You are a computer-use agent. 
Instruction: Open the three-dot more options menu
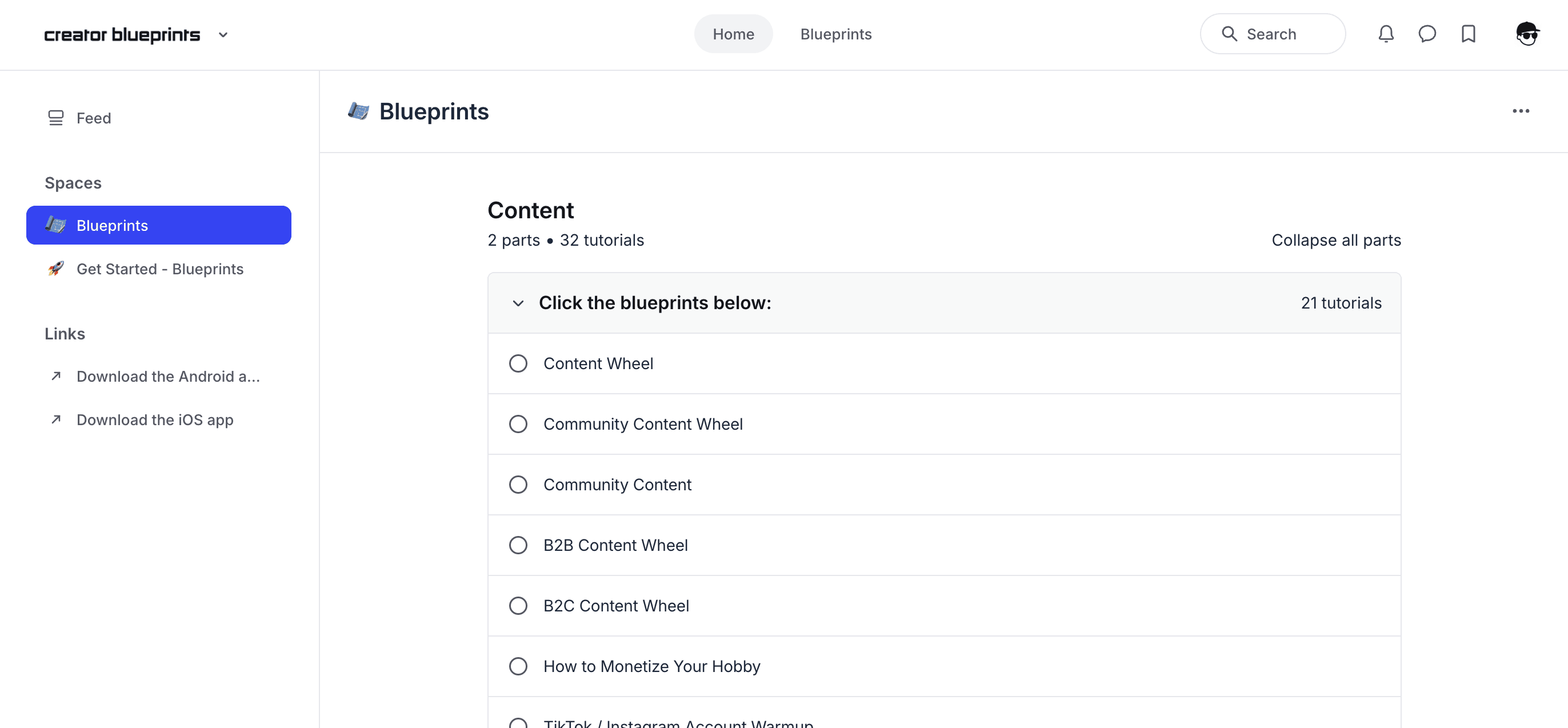(1521, 111)
